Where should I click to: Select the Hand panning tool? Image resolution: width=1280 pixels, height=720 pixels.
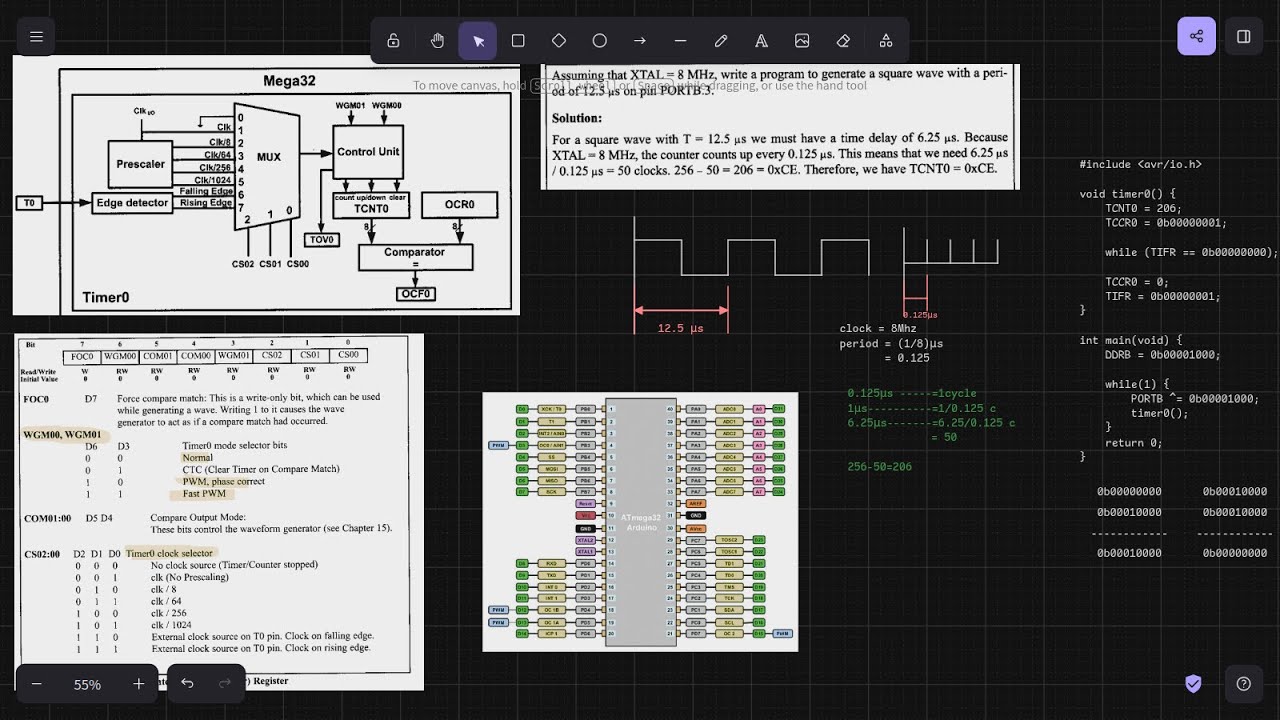point(437,41)
